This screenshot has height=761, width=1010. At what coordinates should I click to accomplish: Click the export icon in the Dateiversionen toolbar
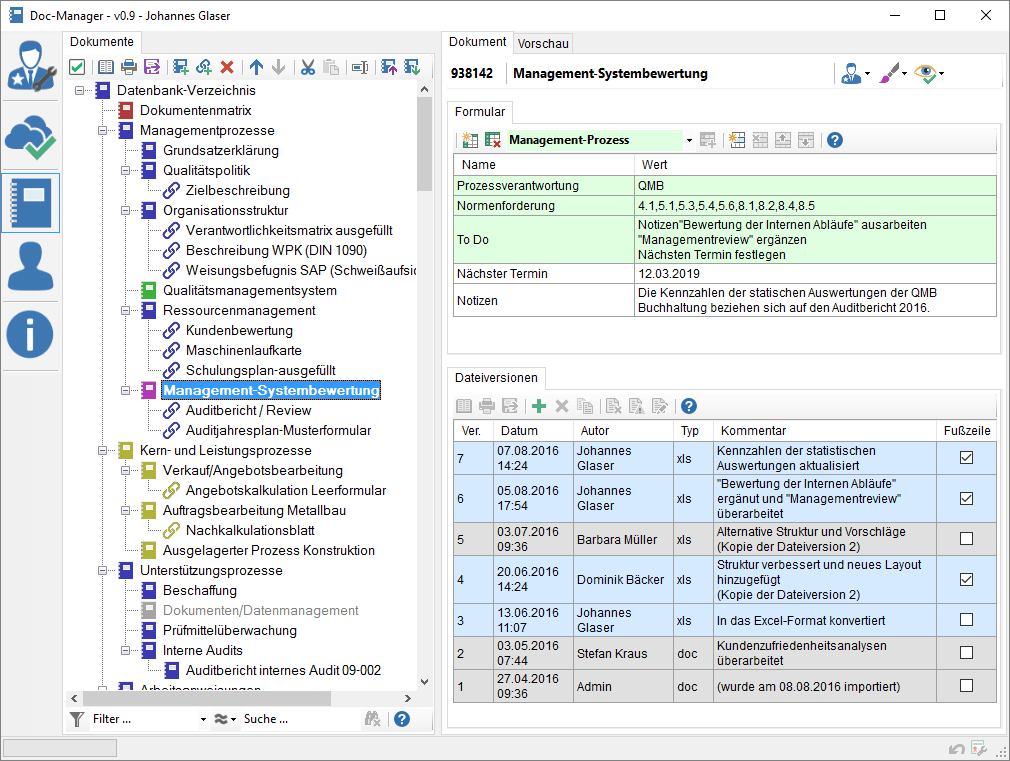click(x=511, y=405)
